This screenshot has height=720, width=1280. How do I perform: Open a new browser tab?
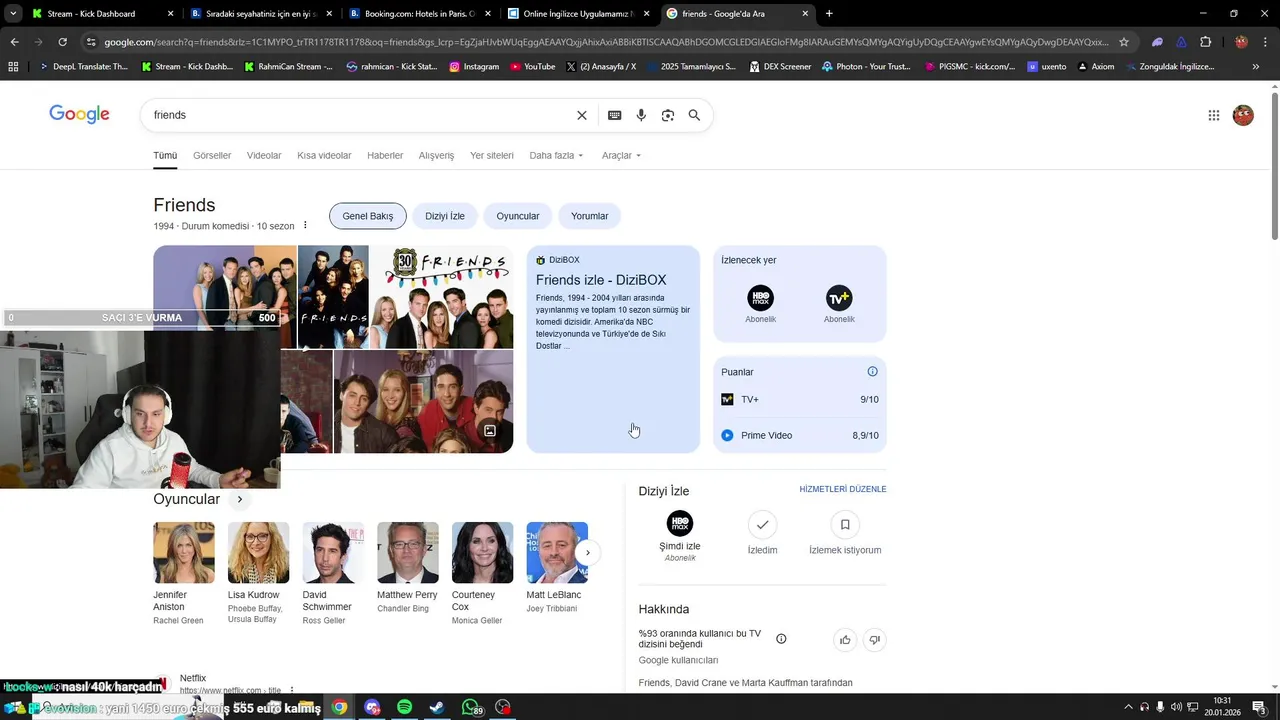(829, 14)
